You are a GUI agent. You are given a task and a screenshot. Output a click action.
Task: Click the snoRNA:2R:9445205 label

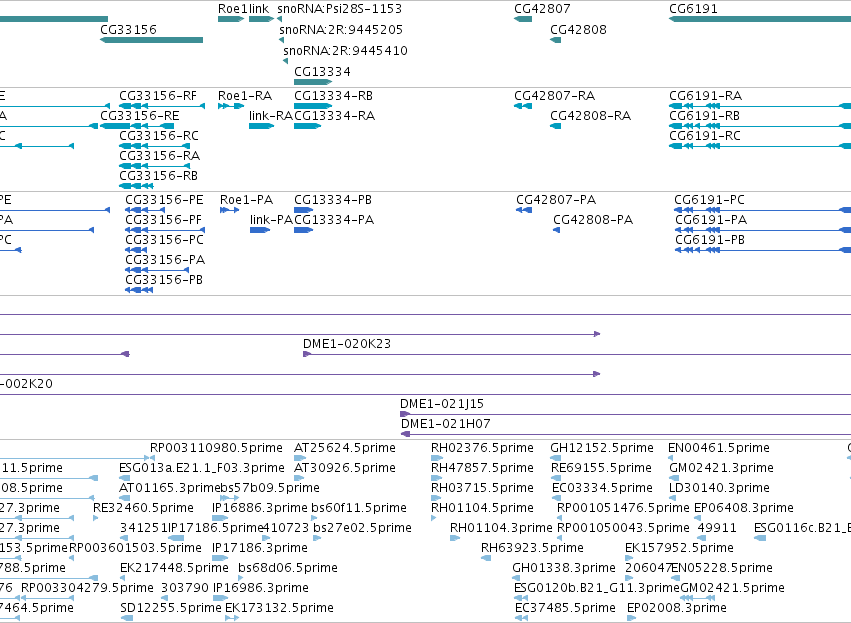[341, 29]
